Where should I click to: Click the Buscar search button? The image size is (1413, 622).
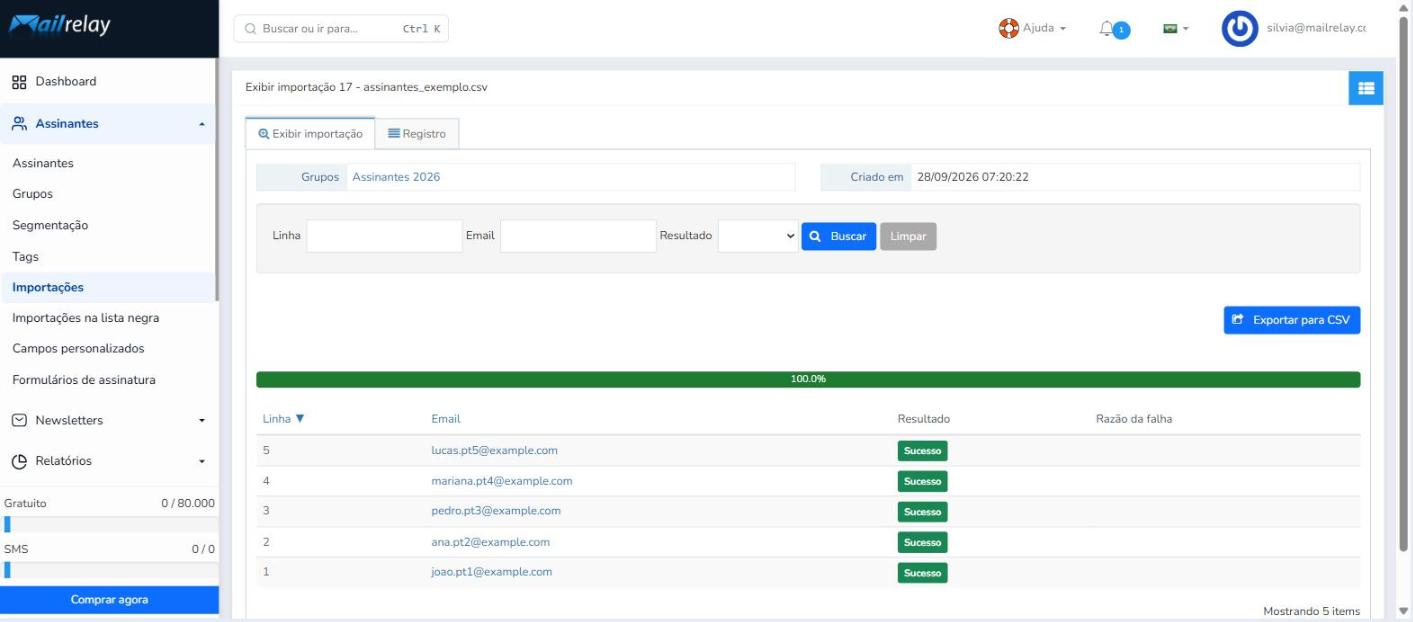839,236
